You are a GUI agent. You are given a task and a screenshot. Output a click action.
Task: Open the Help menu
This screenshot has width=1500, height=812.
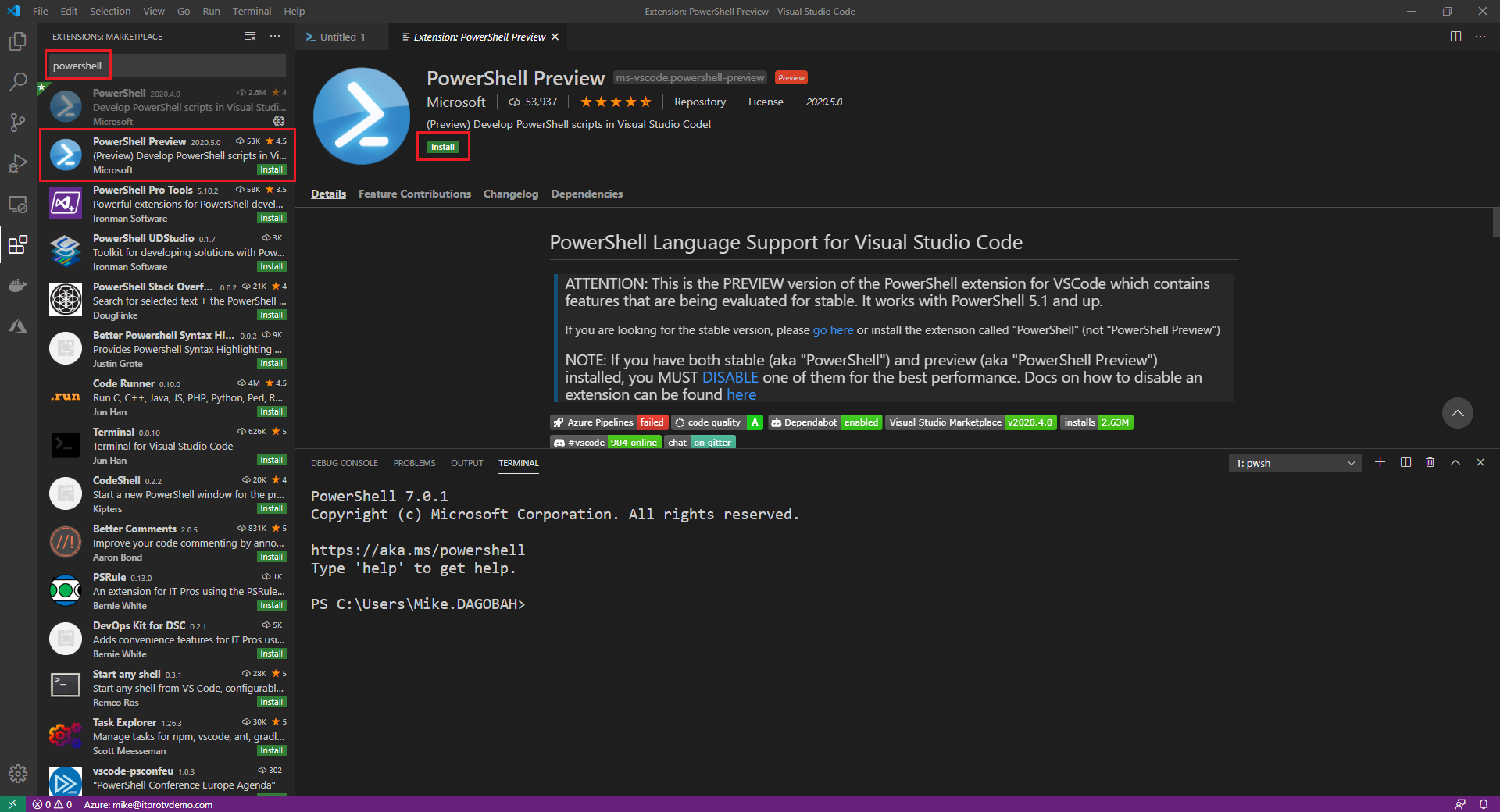(x=295, y=11)
